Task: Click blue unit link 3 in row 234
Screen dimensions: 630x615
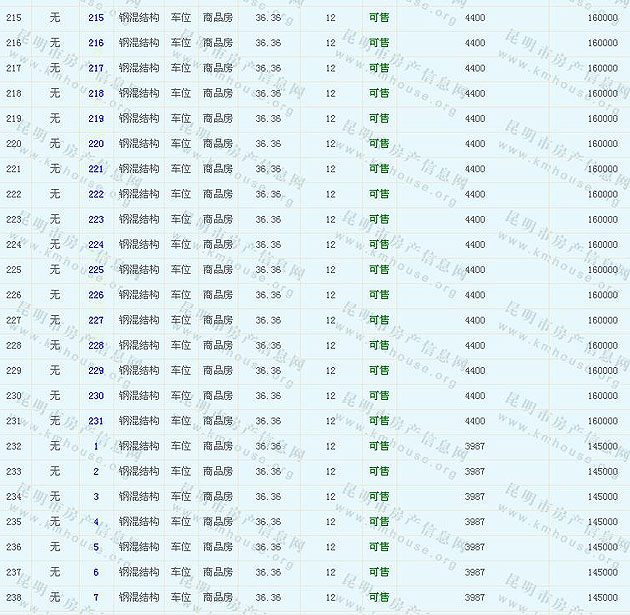Action: pos(96,497)
